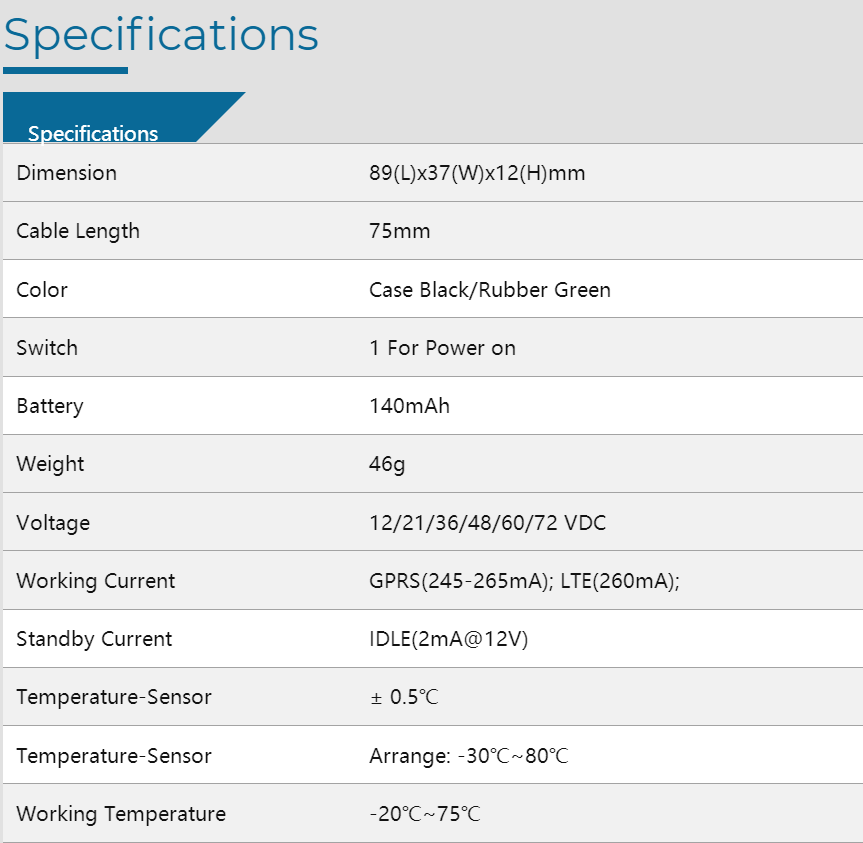
Task: Click the 46g weight value
Action: pos(387,464)
